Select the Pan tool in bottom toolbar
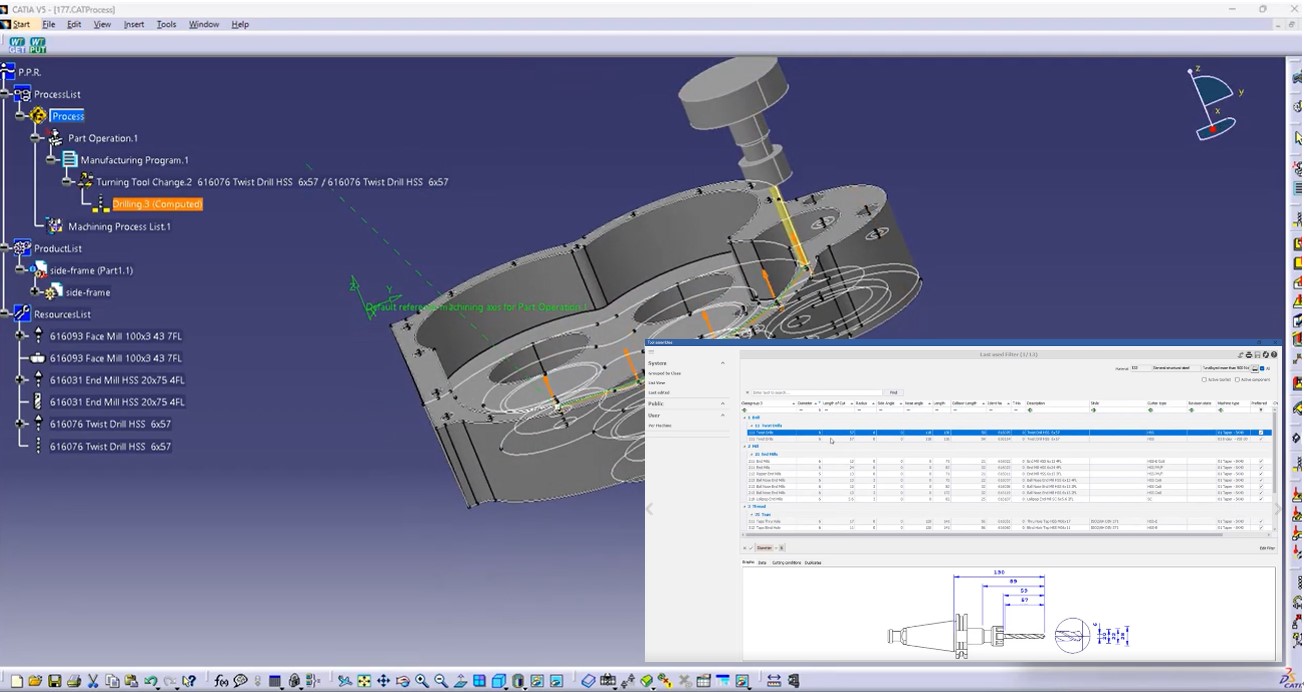This screenshot has width=1304, height=692. [x=383, y=681]
